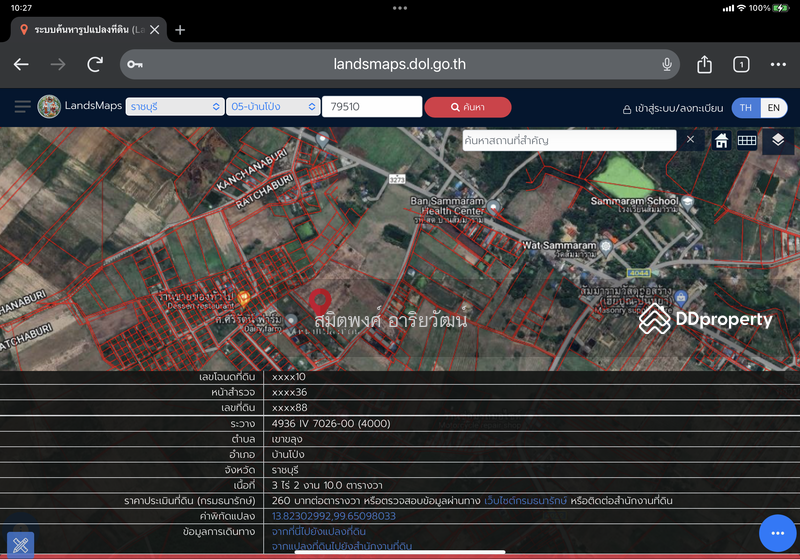Click the อำเภอ value บ้านโป่ง
The image size is (800, 559).
tap(288, 454)
